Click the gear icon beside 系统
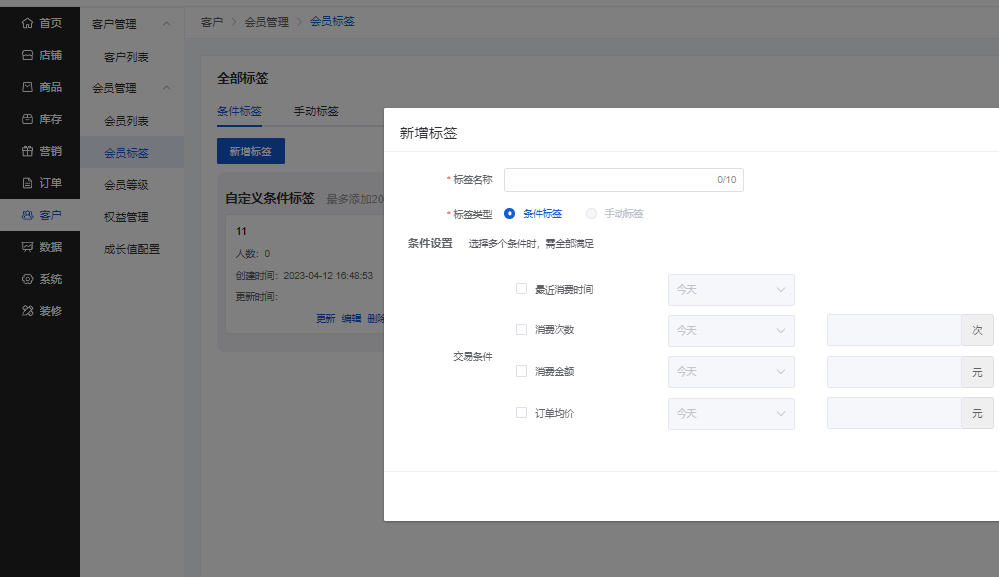999x577 pixels. 27,279
